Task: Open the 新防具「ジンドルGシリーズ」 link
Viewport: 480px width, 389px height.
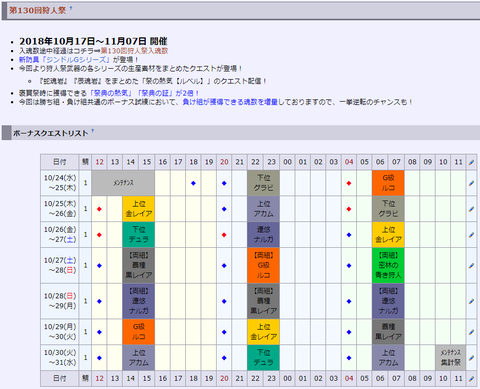Action: coord(64,60)
